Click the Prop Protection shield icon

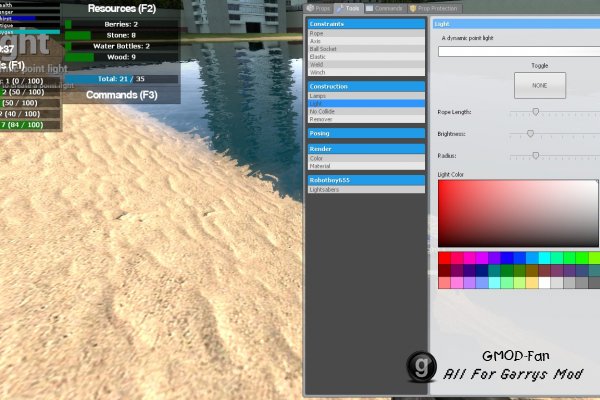tap(413, 8)
